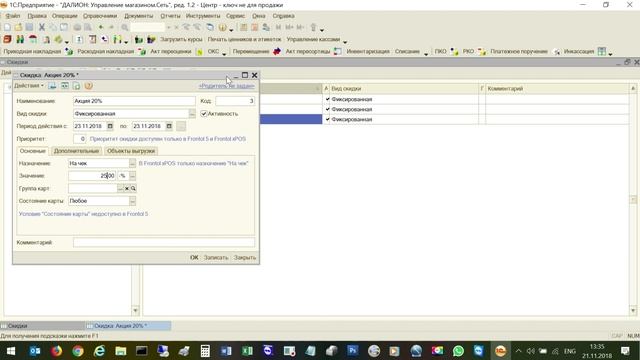This screenshot has height=360, width=640.
Task: Open the value unit selector next to %
Action: pos(132,176)
